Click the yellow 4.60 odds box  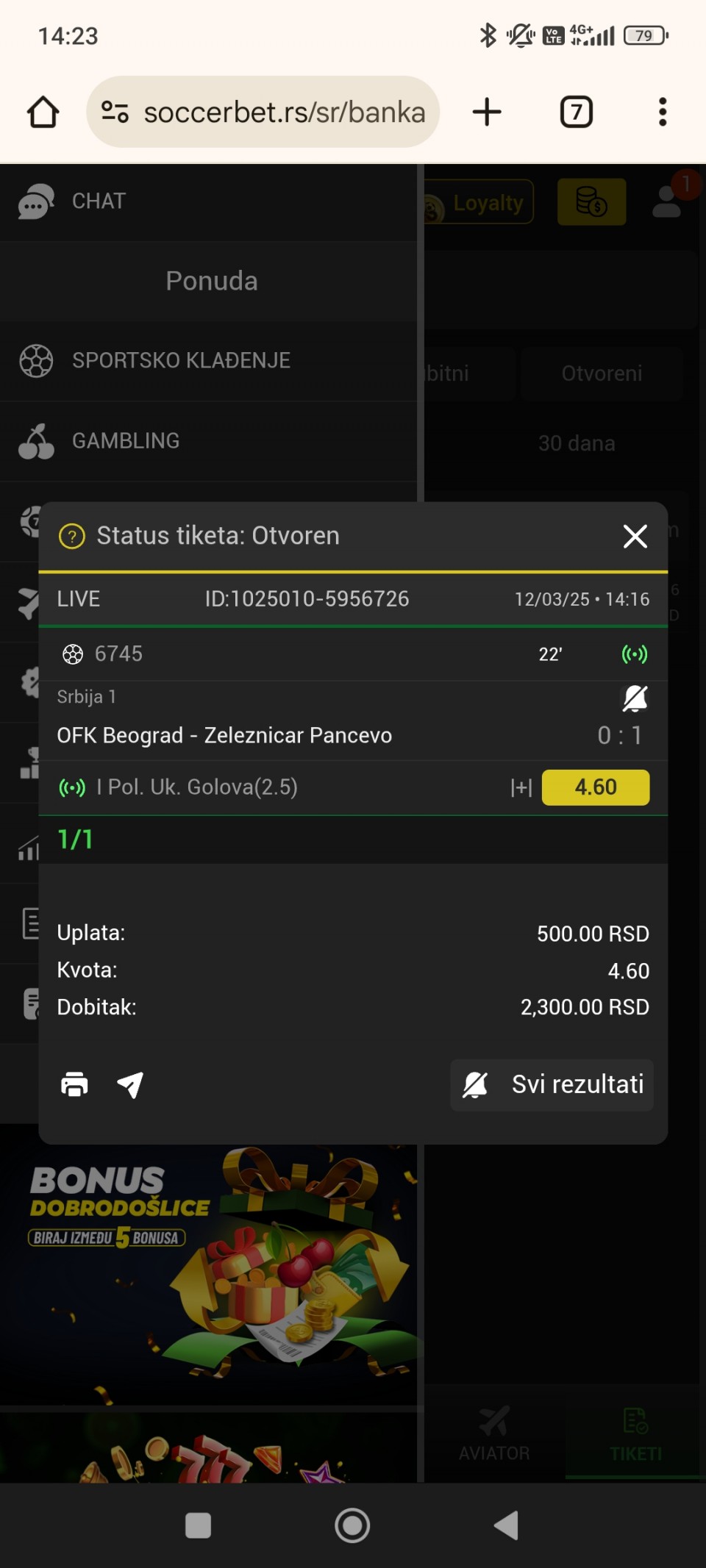point(595,787)
